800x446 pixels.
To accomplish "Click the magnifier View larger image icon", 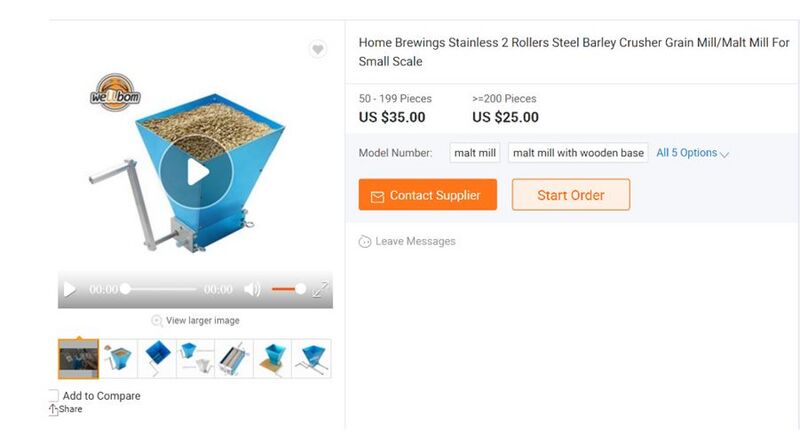I will coord(157,321).
